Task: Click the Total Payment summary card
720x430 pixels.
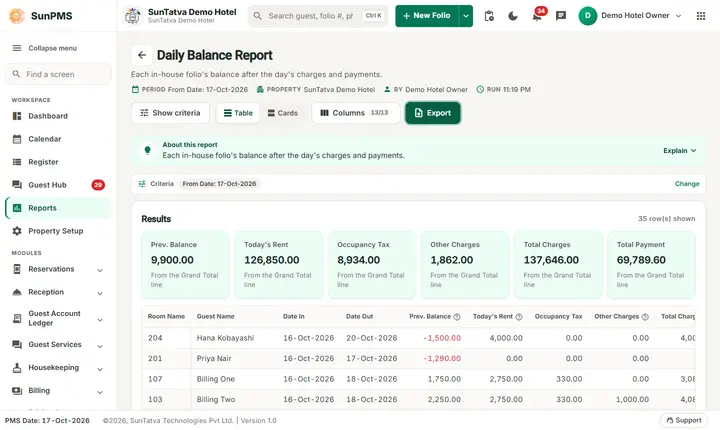Action: click(651, 265)
